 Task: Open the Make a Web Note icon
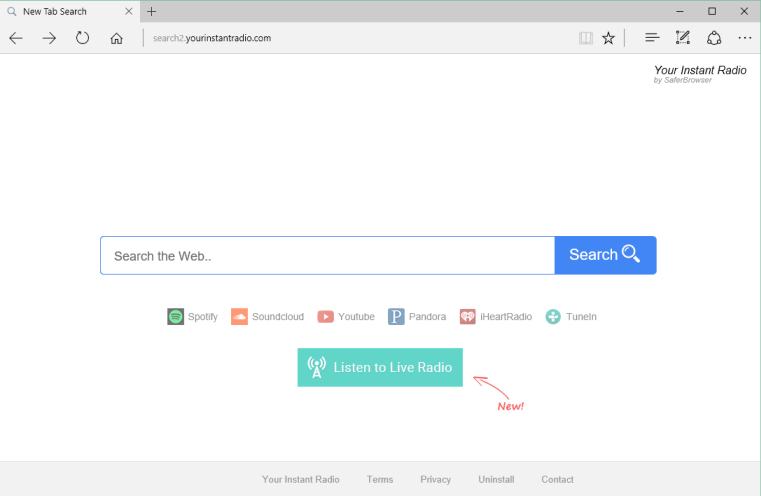[x=682, y=37]
